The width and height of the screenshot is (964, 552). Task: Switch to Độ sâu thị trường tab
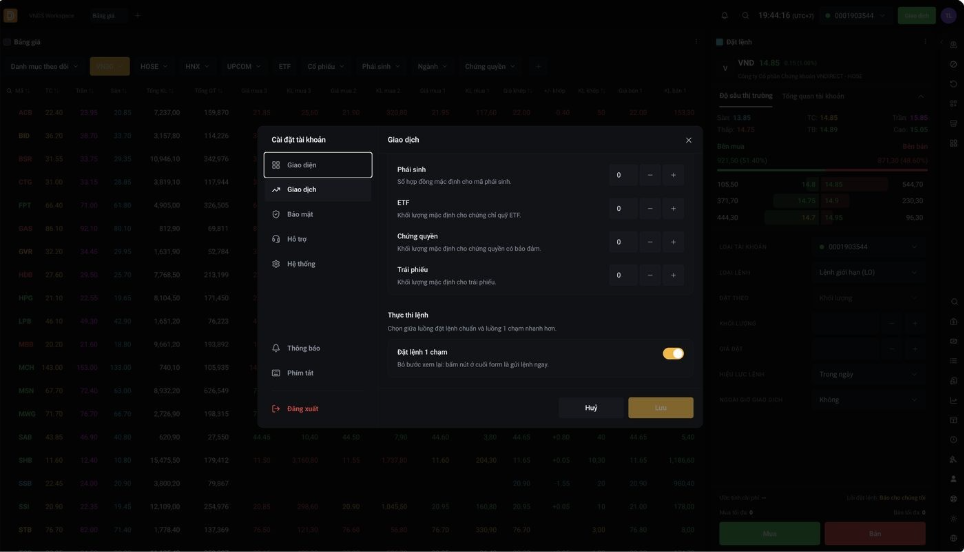[x=746, y=96]
